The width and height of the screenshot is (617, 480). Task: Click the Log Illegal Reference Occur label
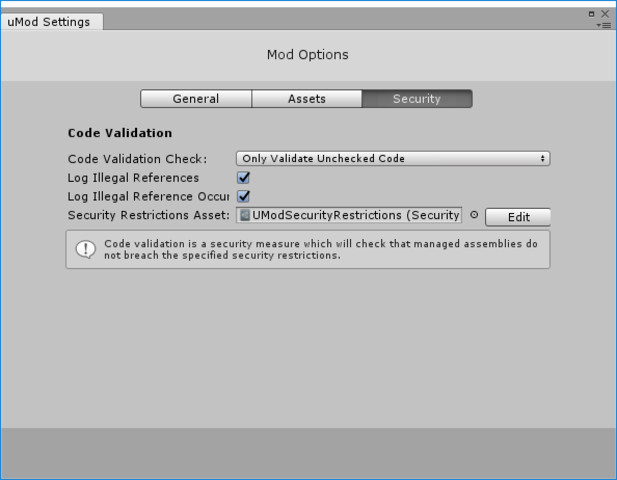pyautogui.click(x=148, y=196)
